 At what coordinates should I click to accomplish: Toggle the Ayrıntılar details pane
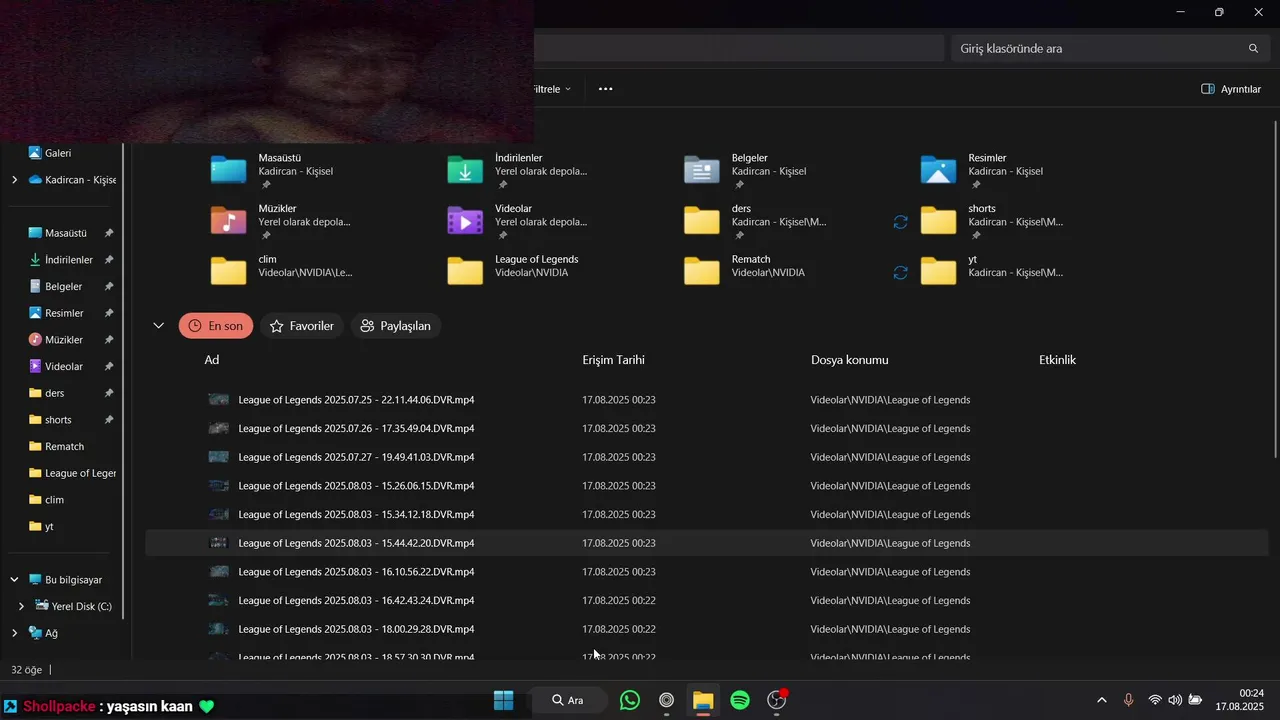tap(1231, 89)
